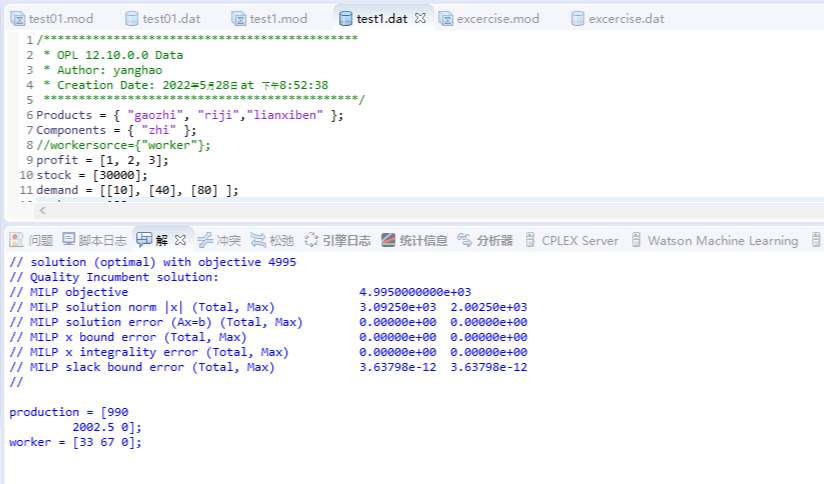Switch to the test01.dat tab
Viewport: 824px width, 484px height.
point(163,19)
